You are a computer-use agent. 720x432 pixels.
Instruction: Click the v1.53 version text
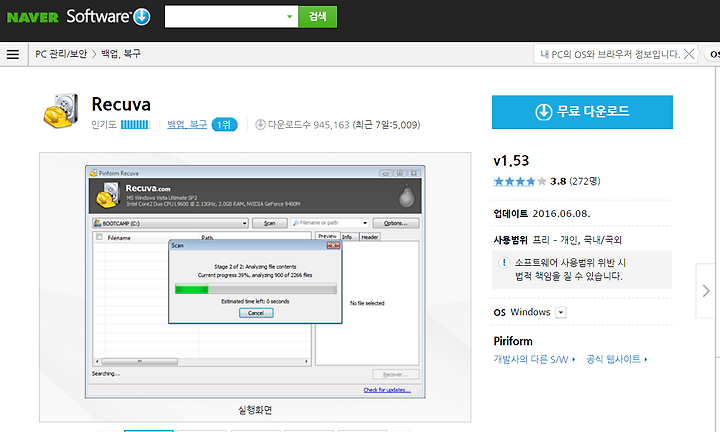click(x=511, y=161)
